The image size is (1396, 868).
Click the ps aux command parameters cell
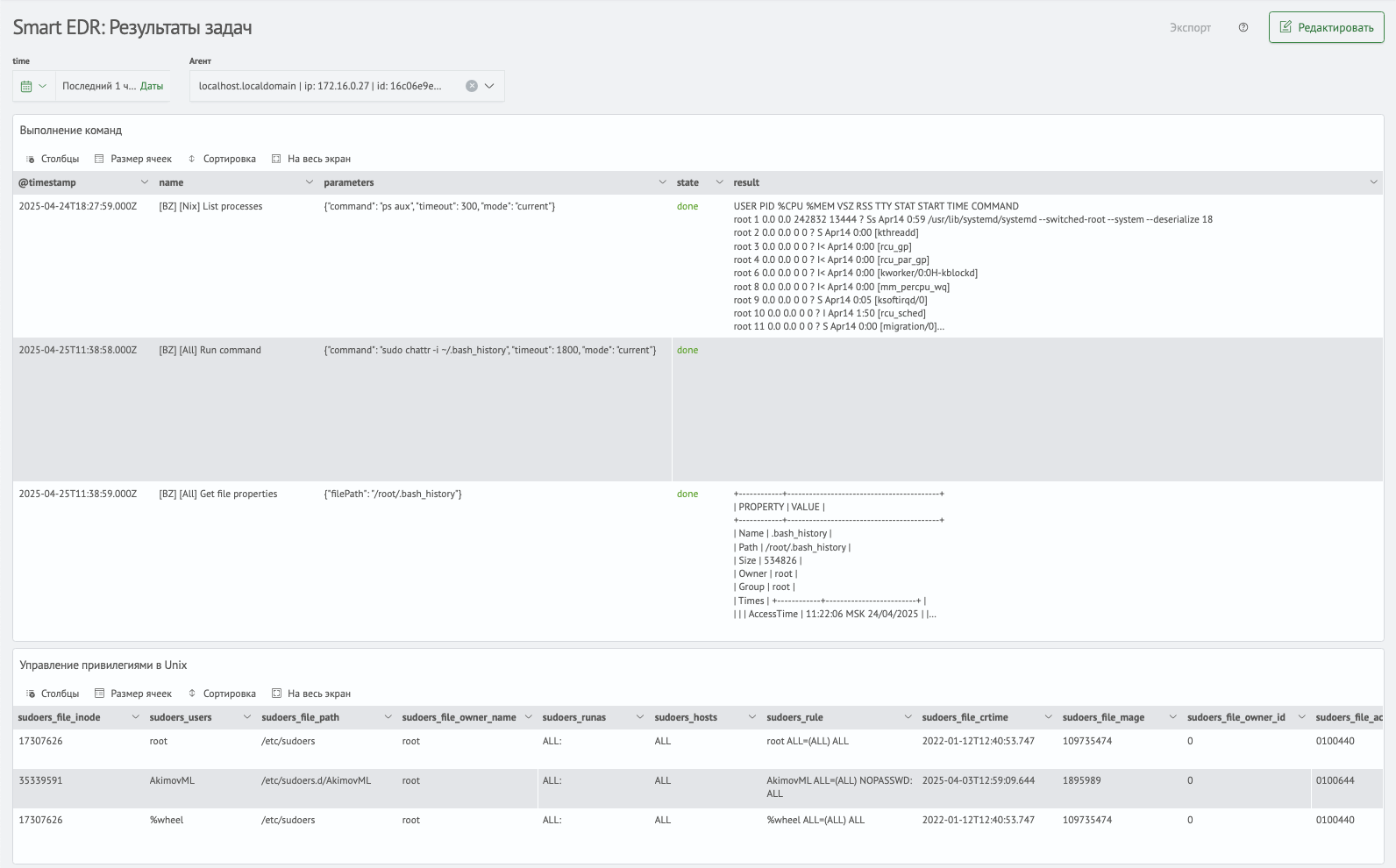[x=439, y=206]
